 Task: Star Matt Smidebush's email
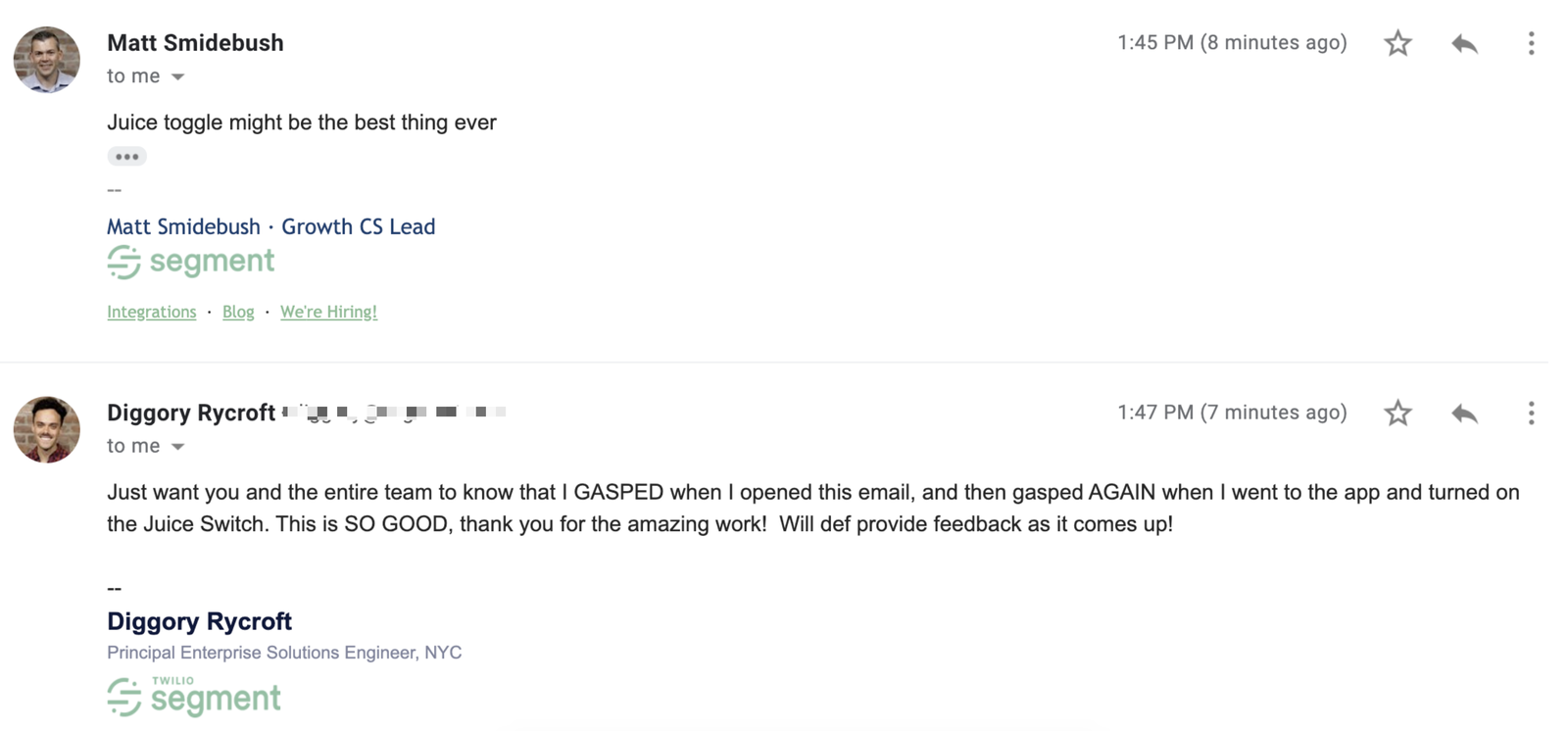click(x=1397, y=43)
